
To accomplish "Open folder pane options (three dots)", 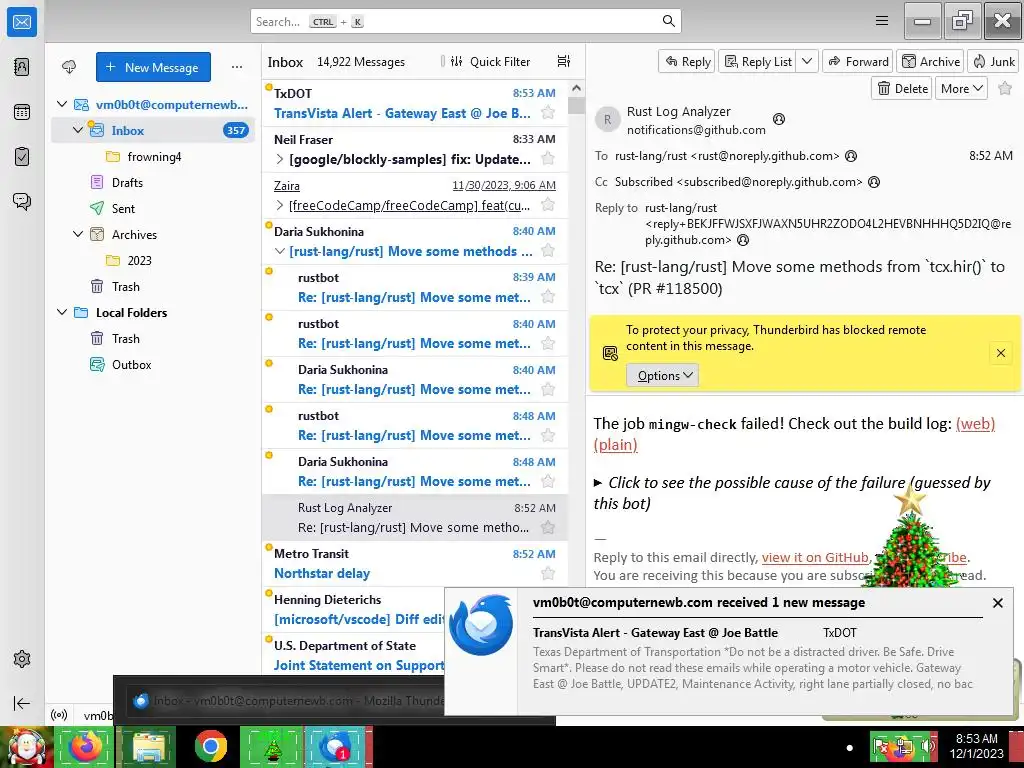I will point(237,67).
